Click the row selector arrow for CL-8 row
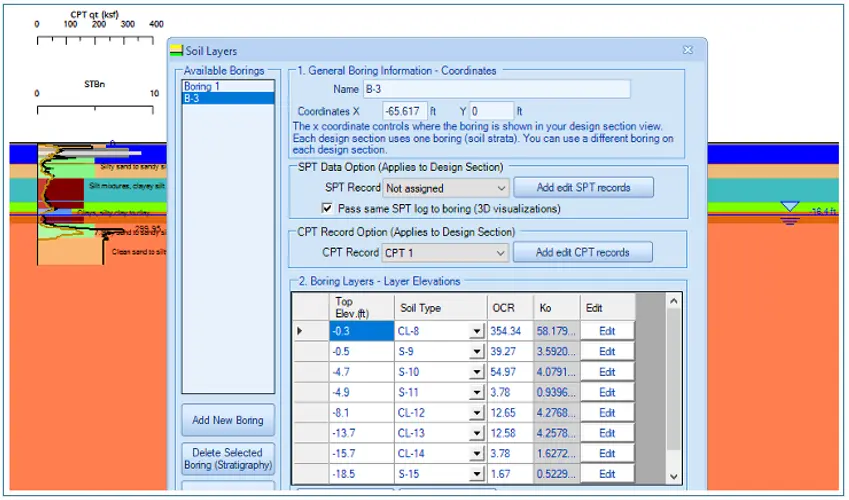Image resolution: width=849 pixels, height=500 pixels. coord(310,331)
